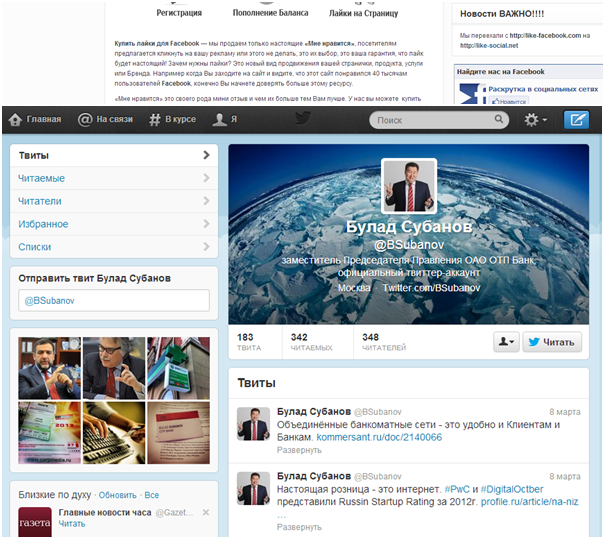
Task: Open photo of man with glasses gesturing
Action: (114, 368)
